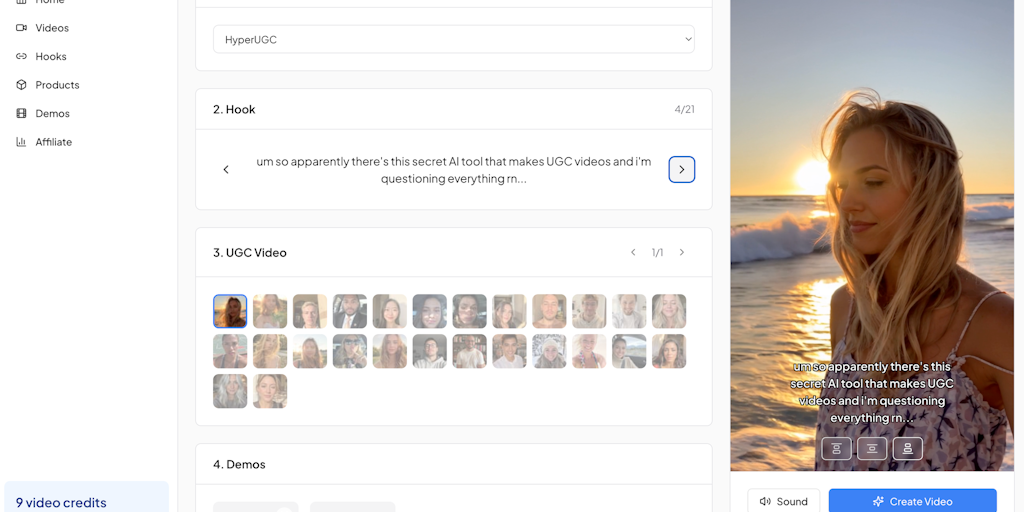Go to the previous hook text
This screenshot has height=512, width=1024.
click(x=226, y=170)
